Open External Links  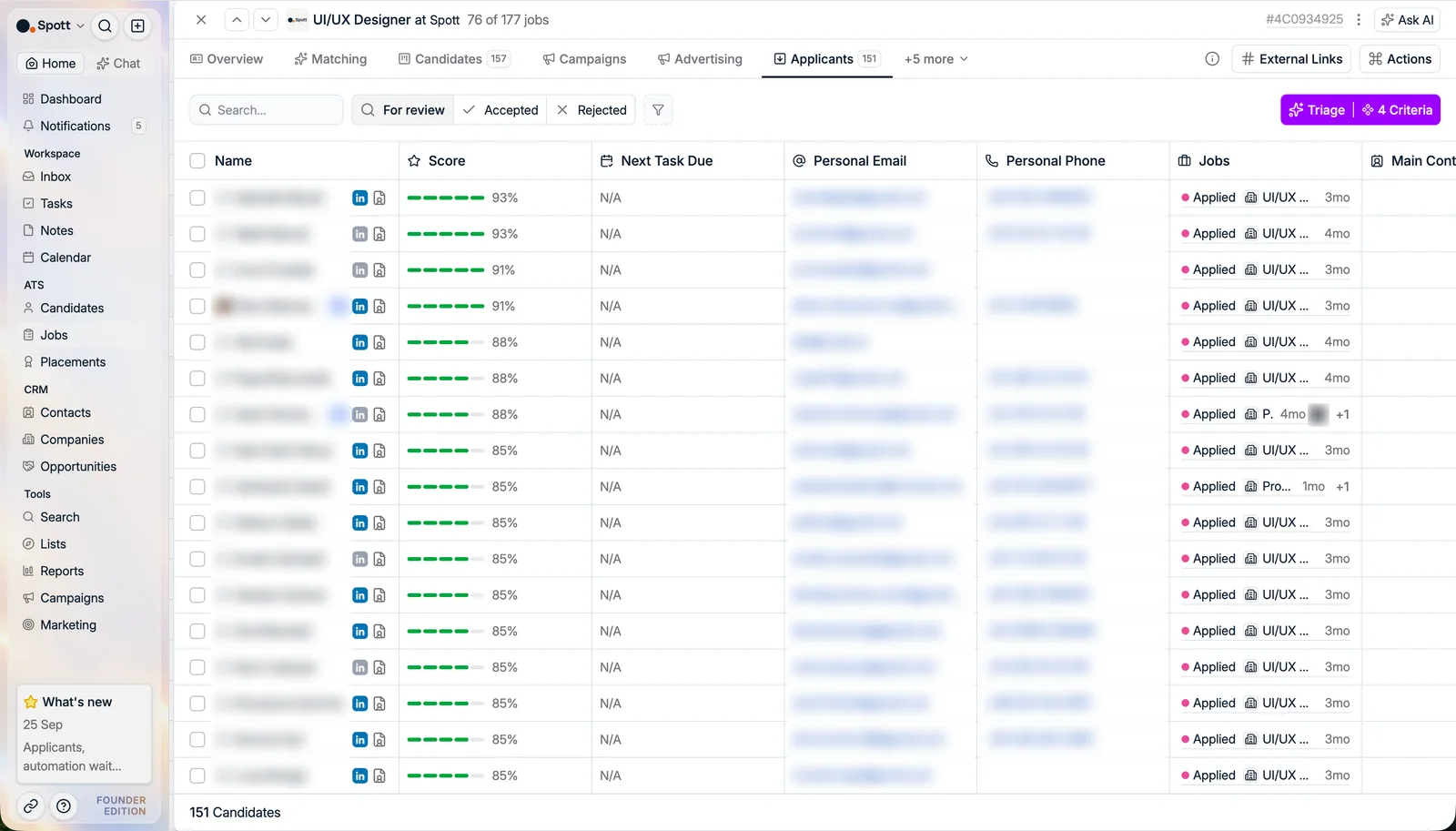click(1291, 59)
